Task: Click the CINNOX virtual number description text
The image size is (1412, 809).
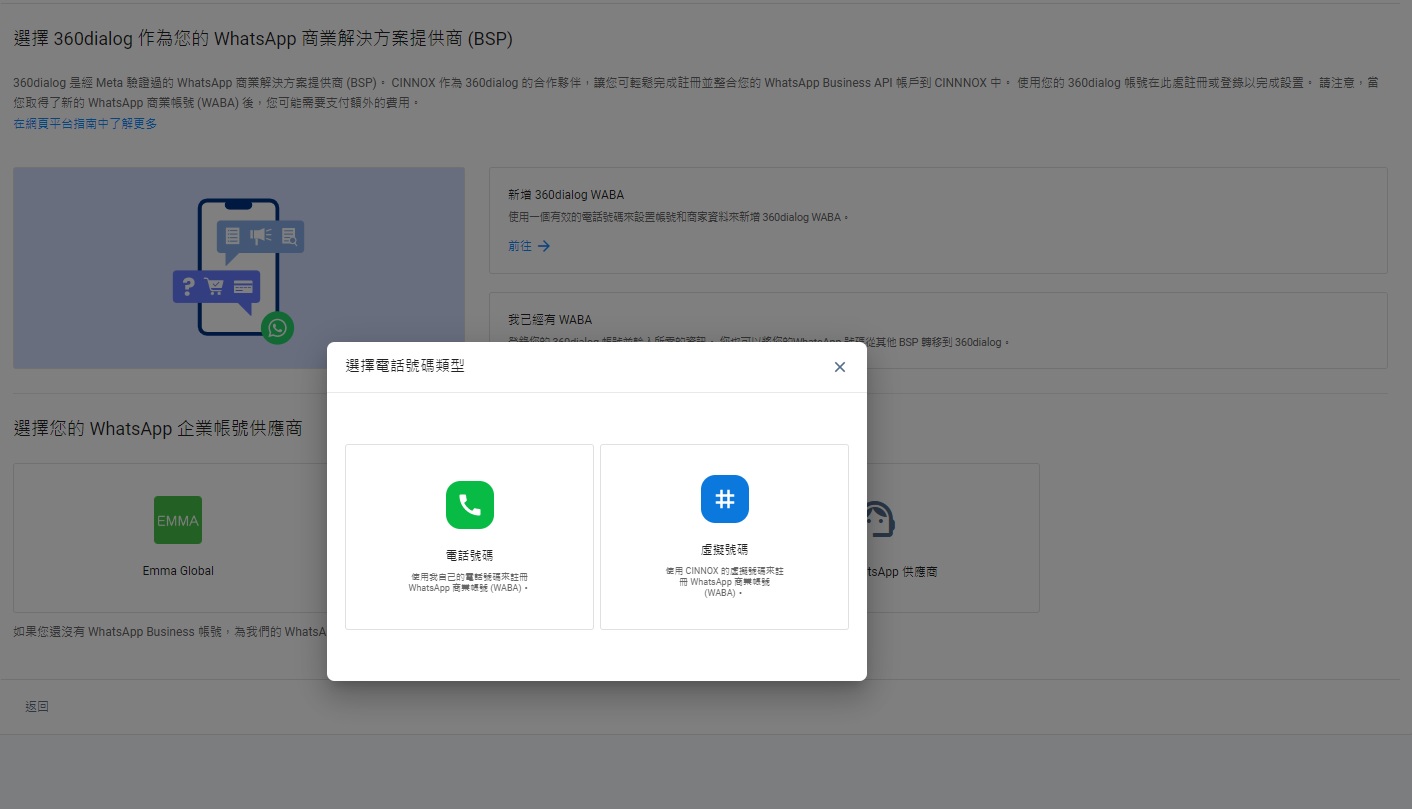Action: coord(725,582)
